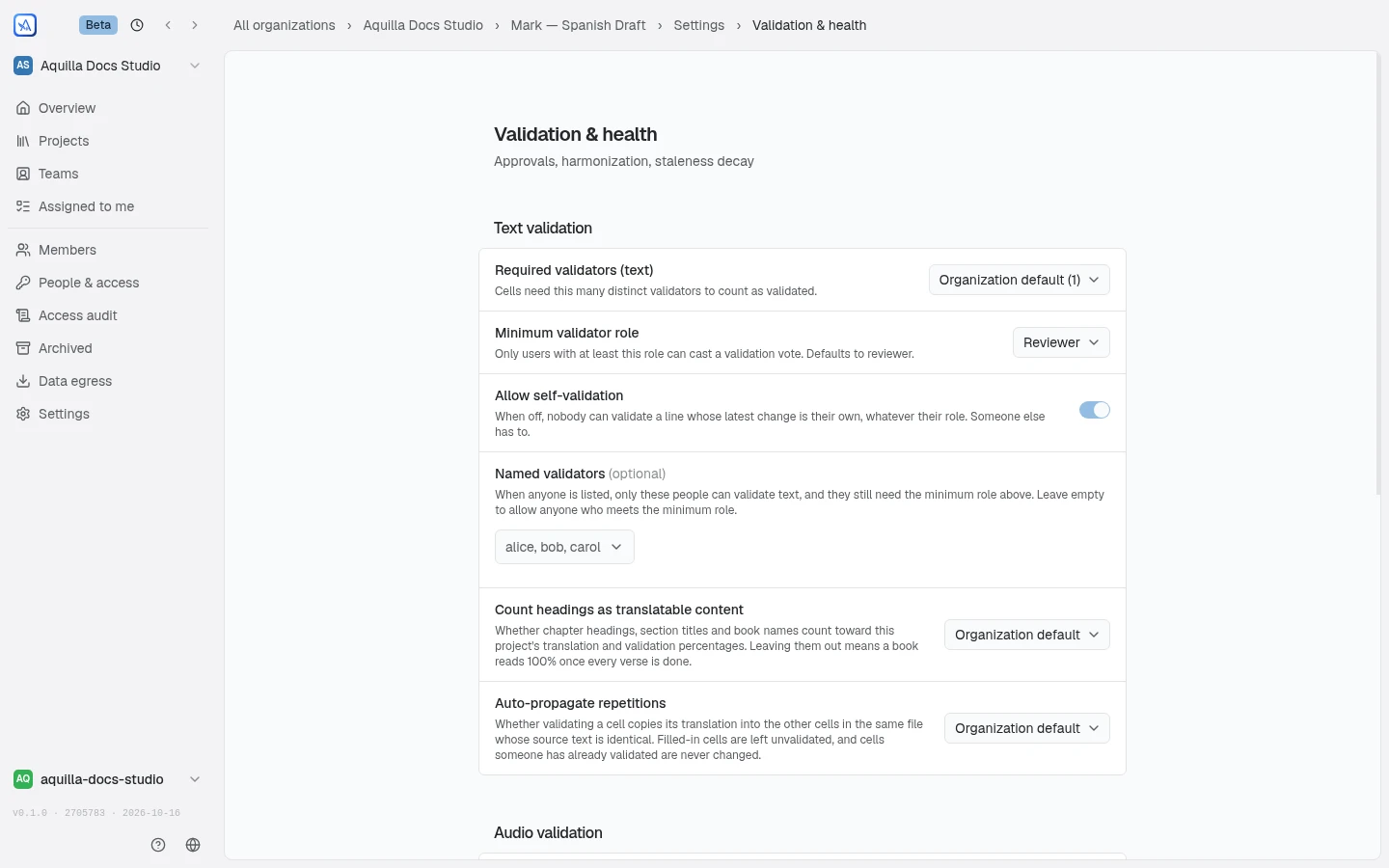Click the Audio validation heading
The width and height of the screenshot is (1389, 868).
(548, 832)
